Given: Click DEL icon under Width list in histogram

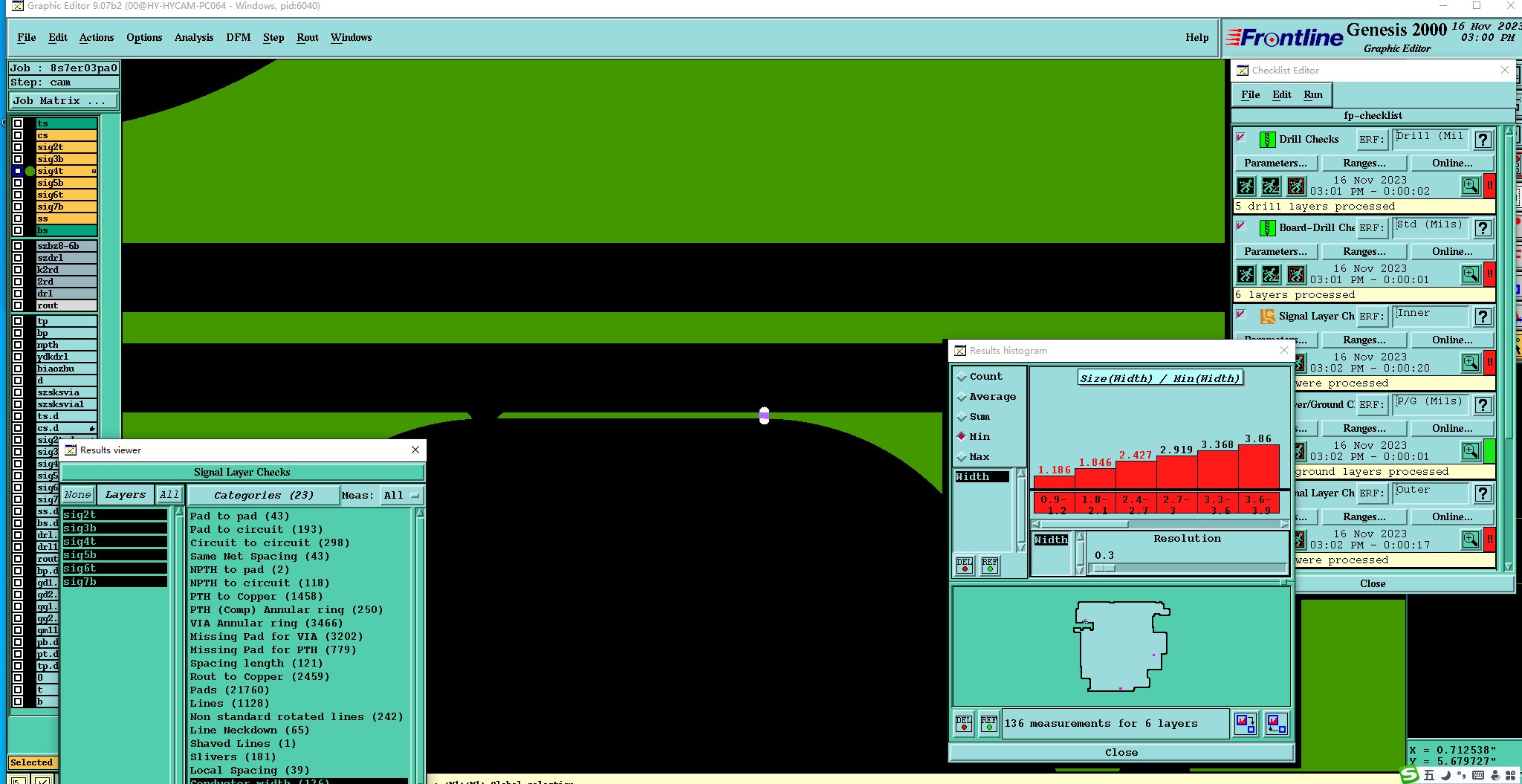Looking at the screenshot, I should click(x=965, y=566).
